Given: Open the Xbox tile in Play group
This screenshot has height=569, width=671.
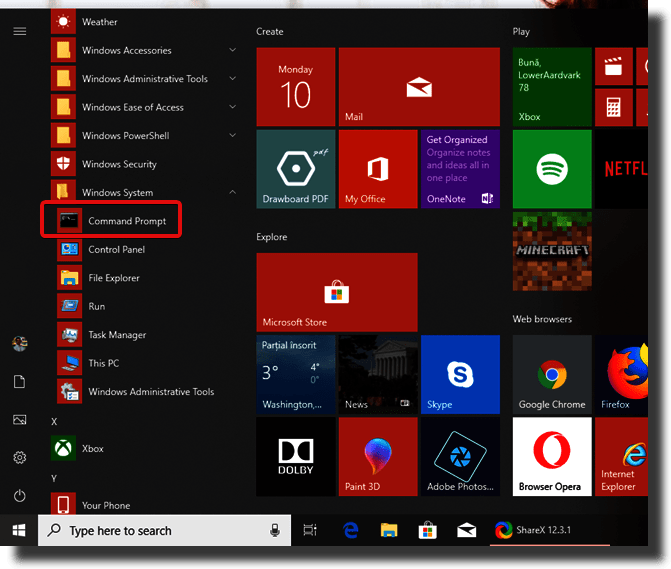Looking at the screenshot, I should click(552, 87).
